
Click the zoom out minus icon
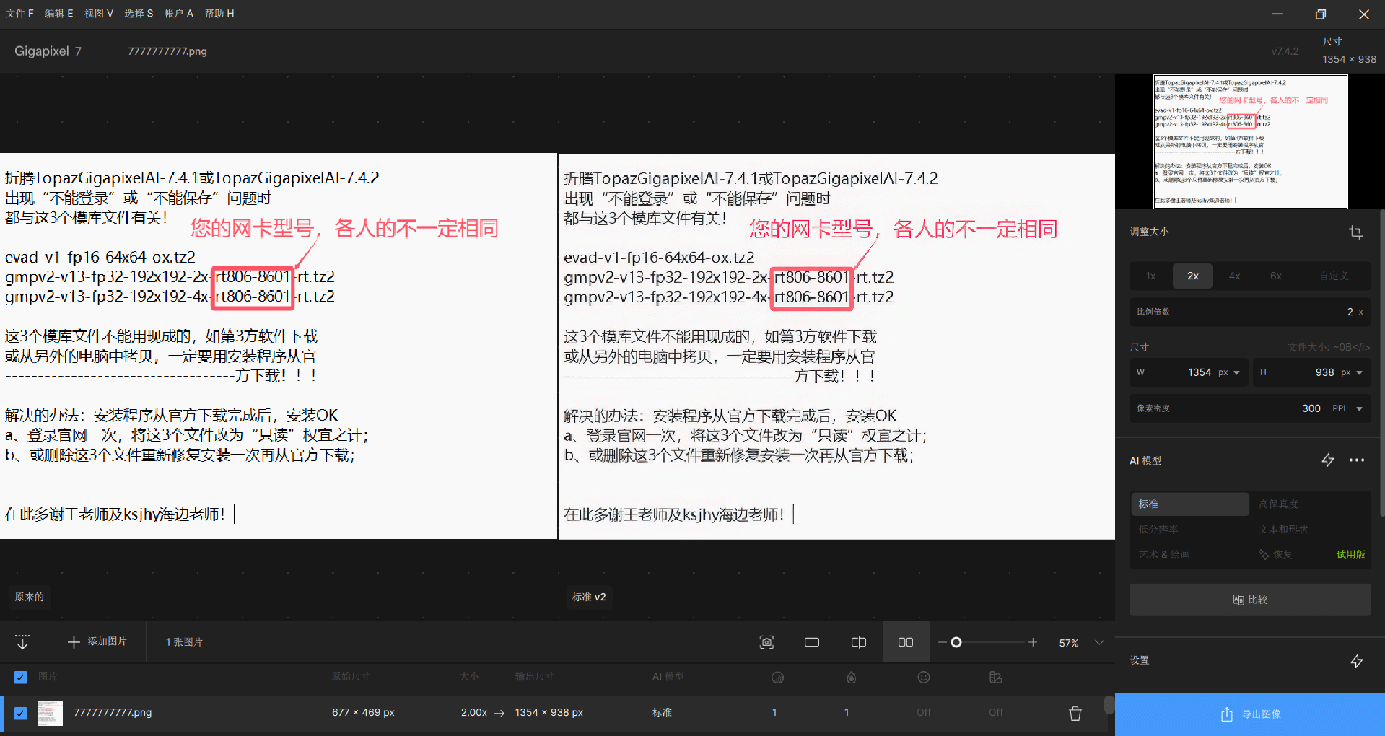pos(942,642)
